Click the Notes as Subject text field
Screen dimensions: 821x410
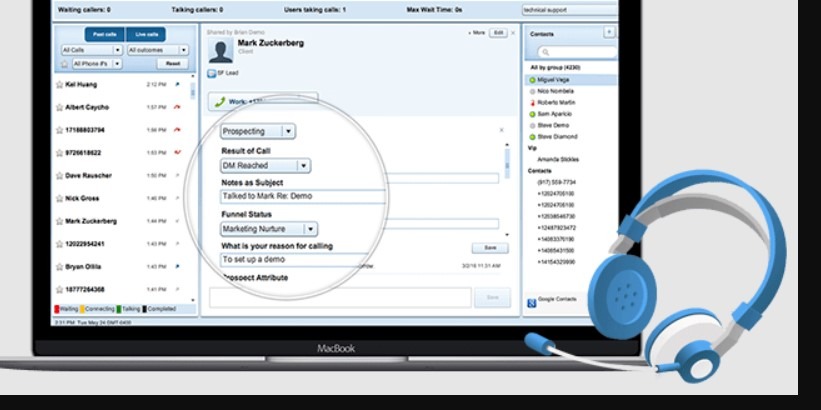(302, 197)
